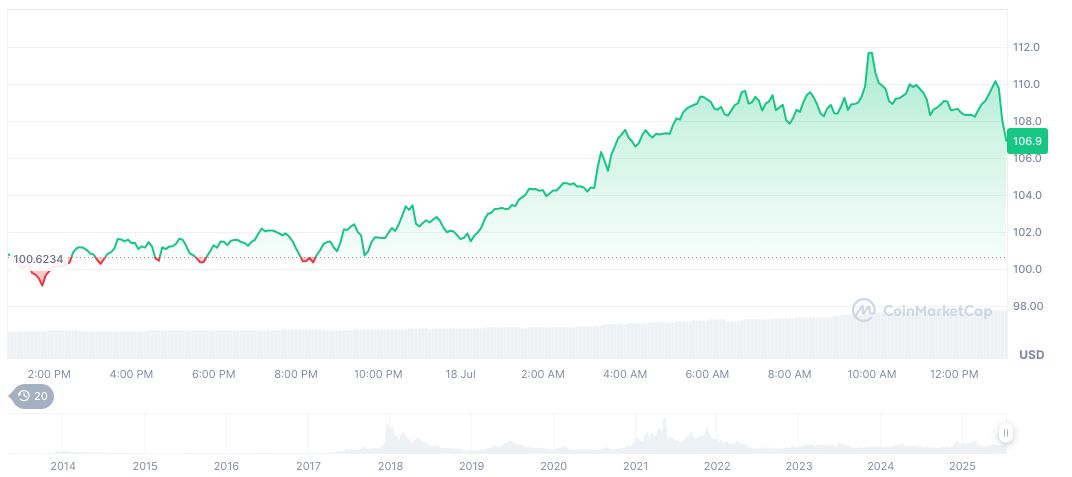
Task: Select 2014 on the year timeline
Action: (63, 466)
